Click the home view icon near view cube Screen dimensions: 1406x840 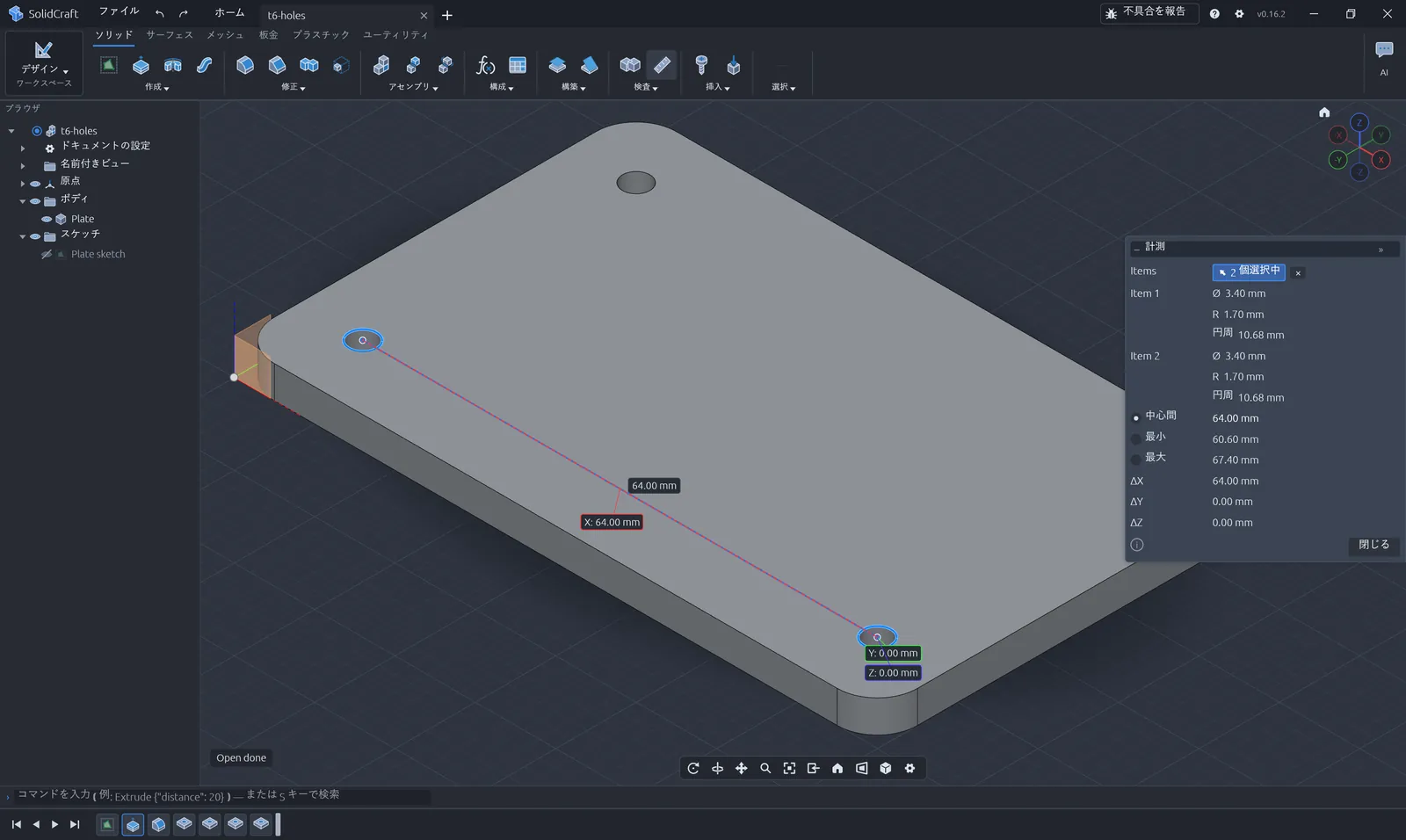point(1324,112)
